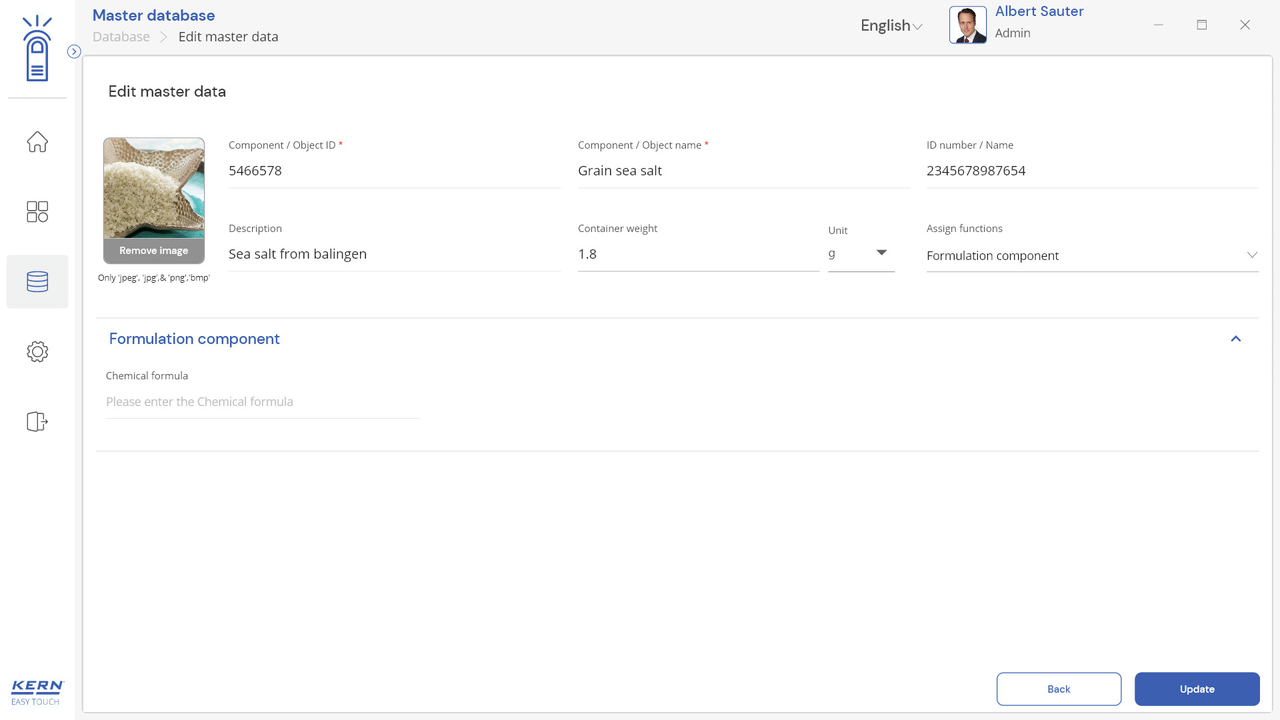The image size is (1280, 720).
Task: Select the database icon in sidebar
Action: pyautogui.click(x=37, y=282)
